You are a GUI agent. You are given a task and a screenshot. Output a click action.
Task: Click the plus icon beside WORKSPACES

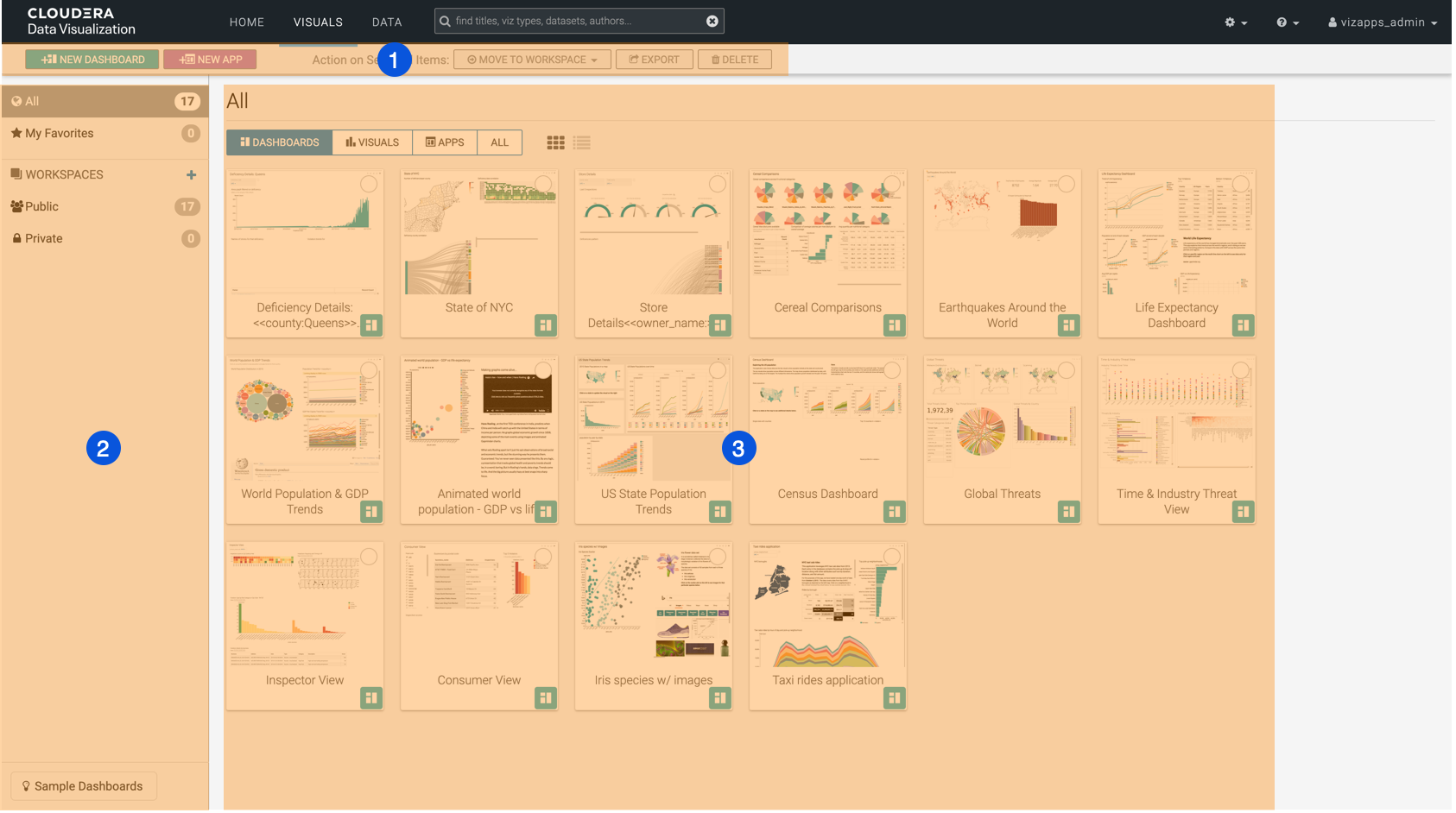pos(191,174)
